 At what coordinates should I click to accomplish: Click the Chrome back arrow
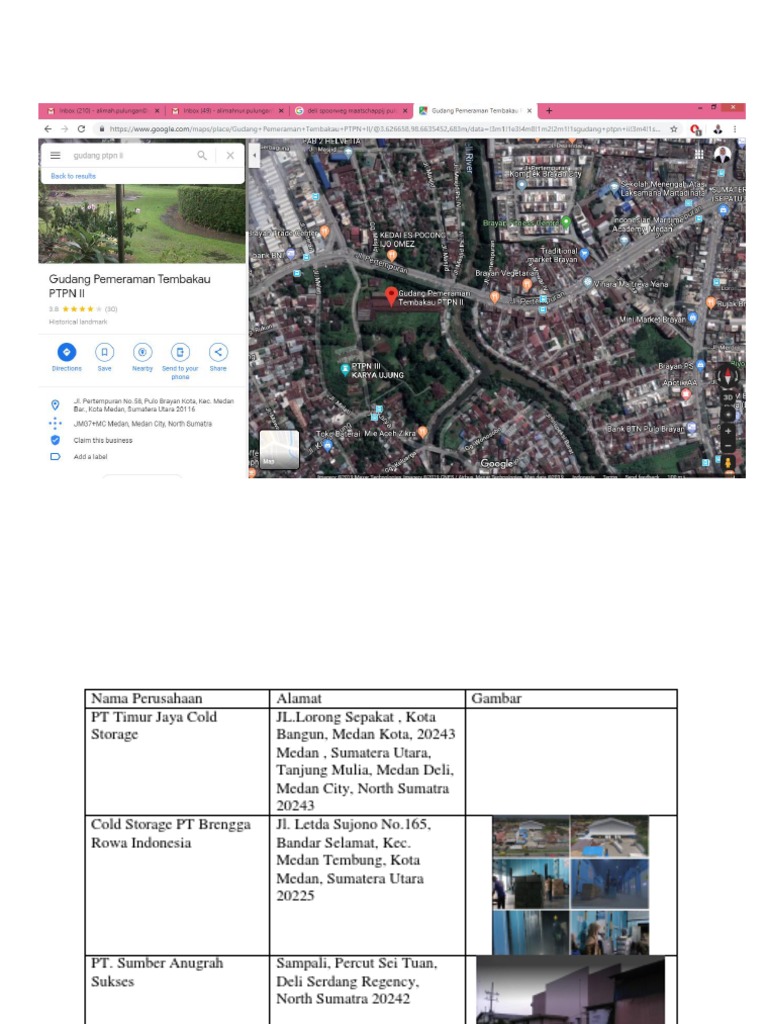coord(48,129)
